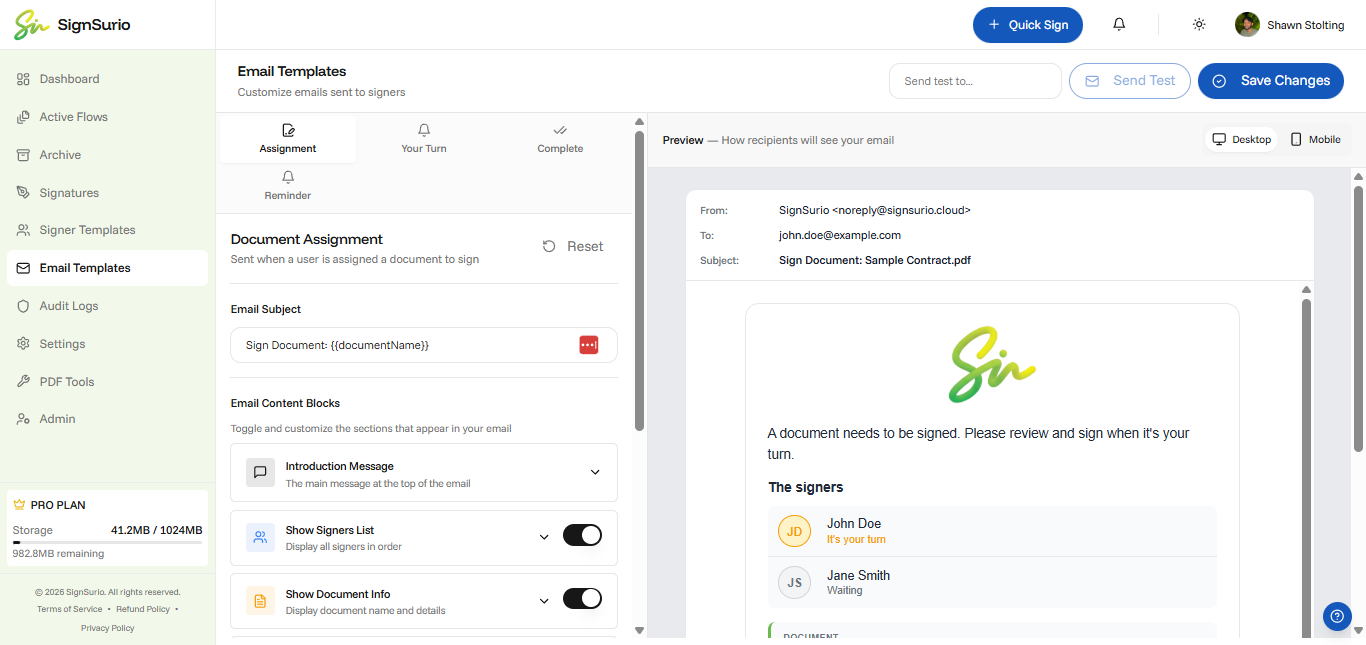Insert variable via red subject field icon
This screenshot has width=1366, height=645.
(x=589, y=345)
